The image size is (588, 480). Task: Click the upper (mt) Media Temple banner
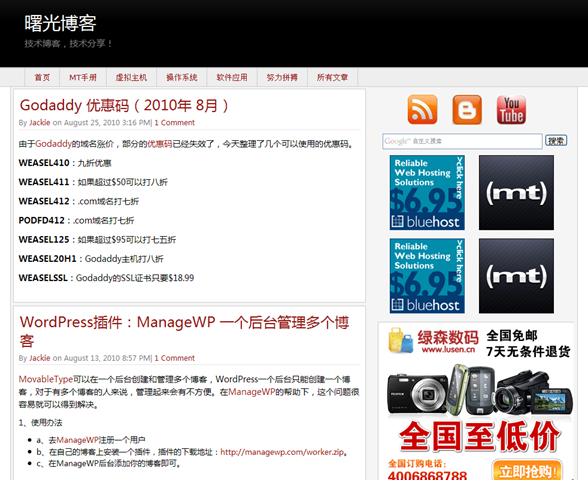click(x=516, y=192)
